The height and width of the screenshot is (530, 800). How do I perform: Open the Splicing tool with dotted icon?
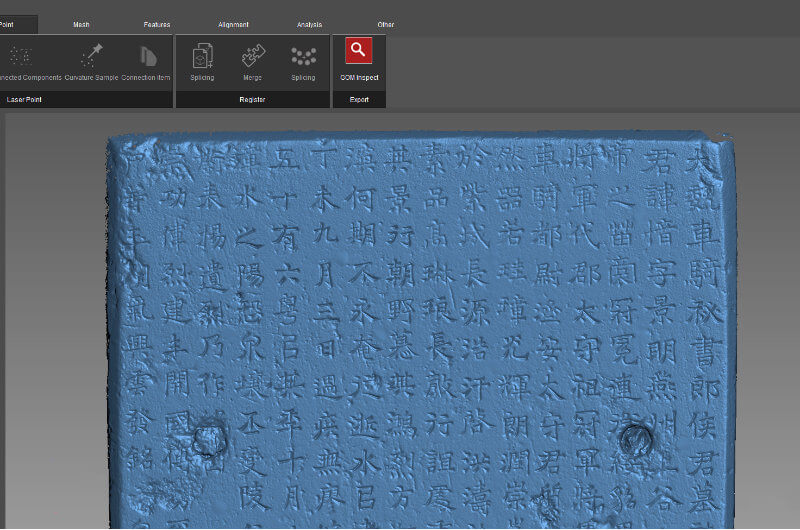click(304, 62)
